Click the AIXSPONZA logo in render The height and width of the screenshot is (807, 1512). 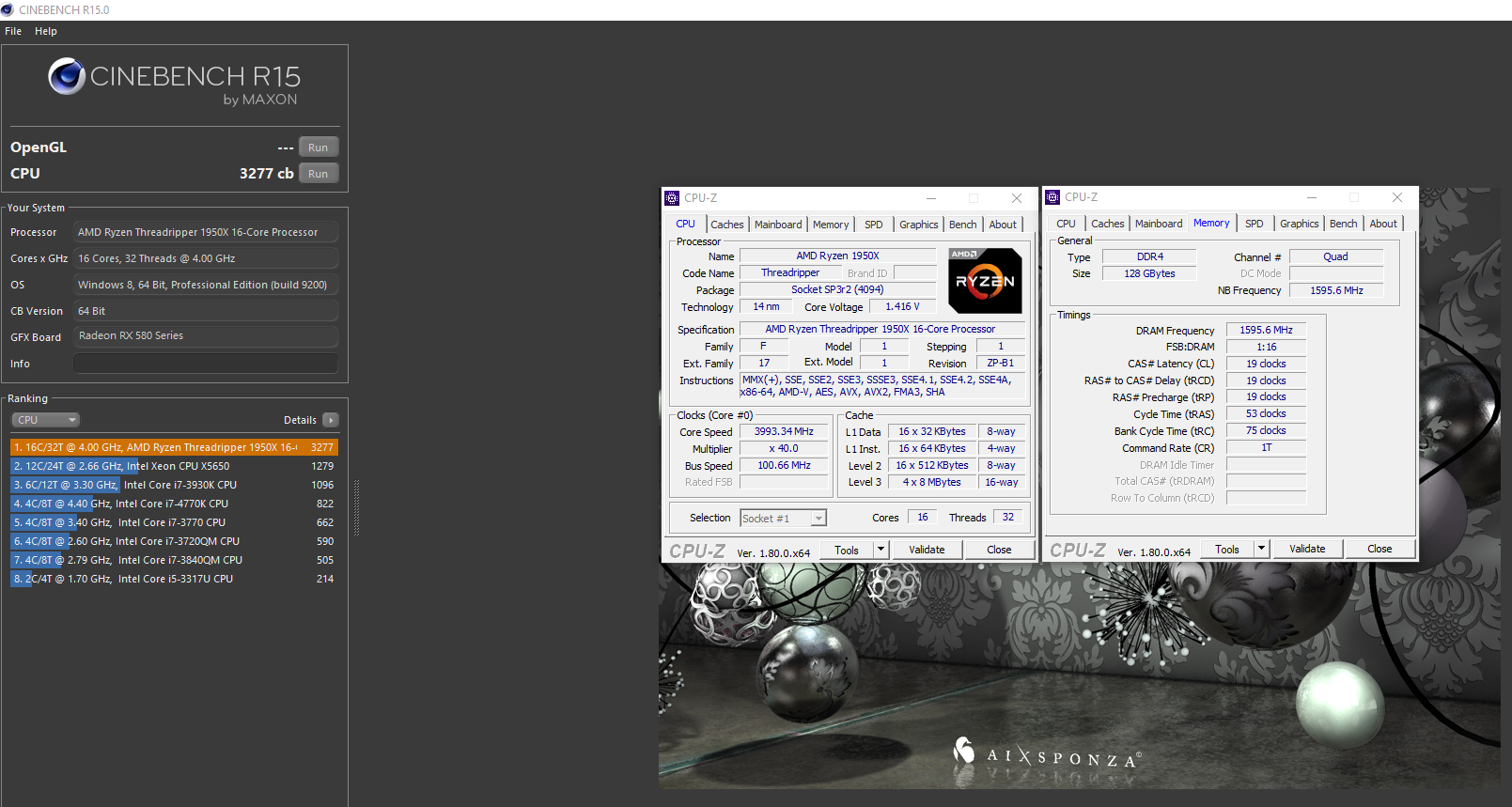(1047, 753)
